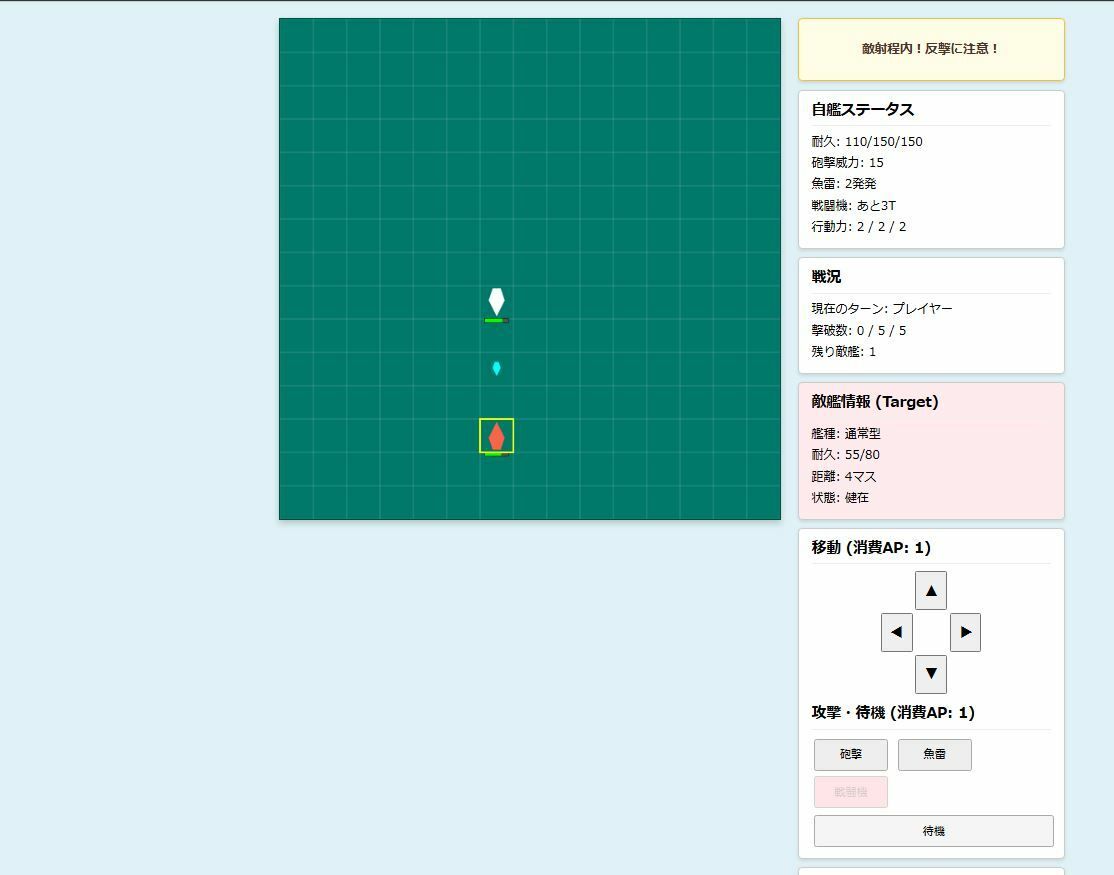Launch a torpedo with the 魚雷 button

(934, 755)
